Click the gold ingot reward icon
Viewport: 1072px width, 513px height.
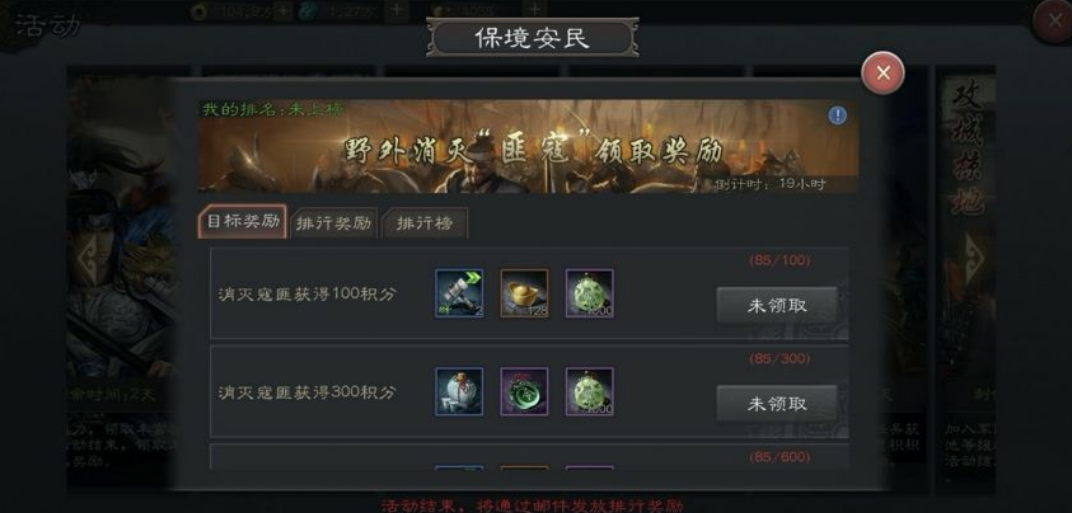coord(524,293)
